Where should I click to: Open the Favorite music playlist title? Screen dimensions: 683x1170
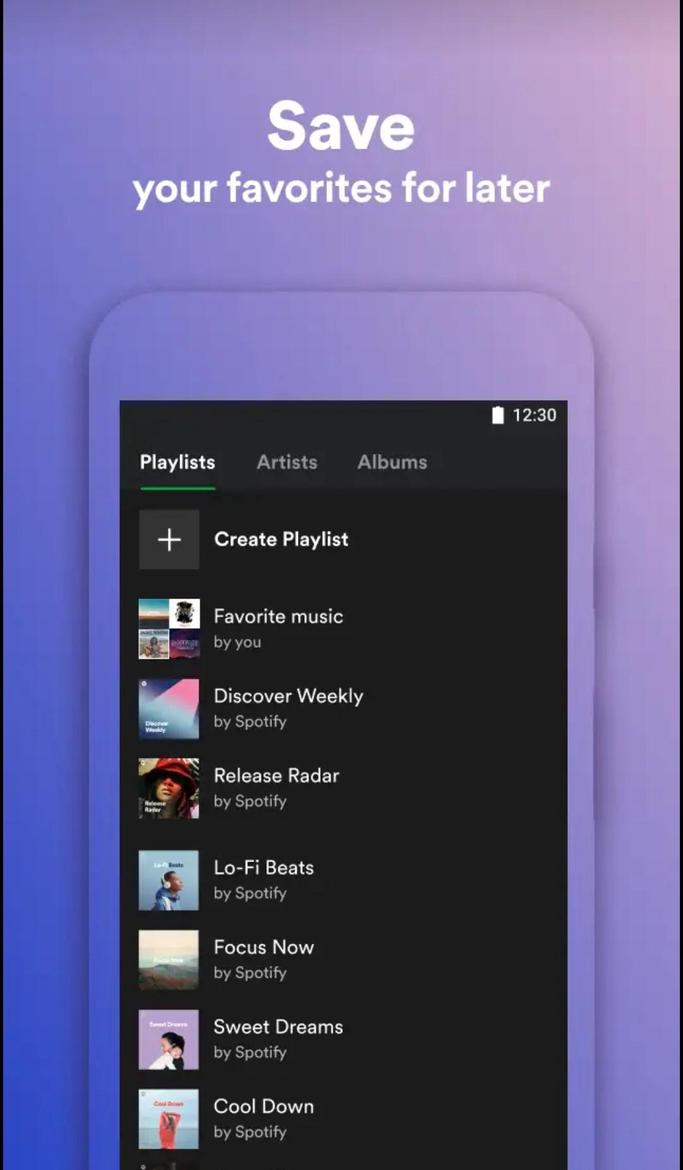[x=278, y=616]
